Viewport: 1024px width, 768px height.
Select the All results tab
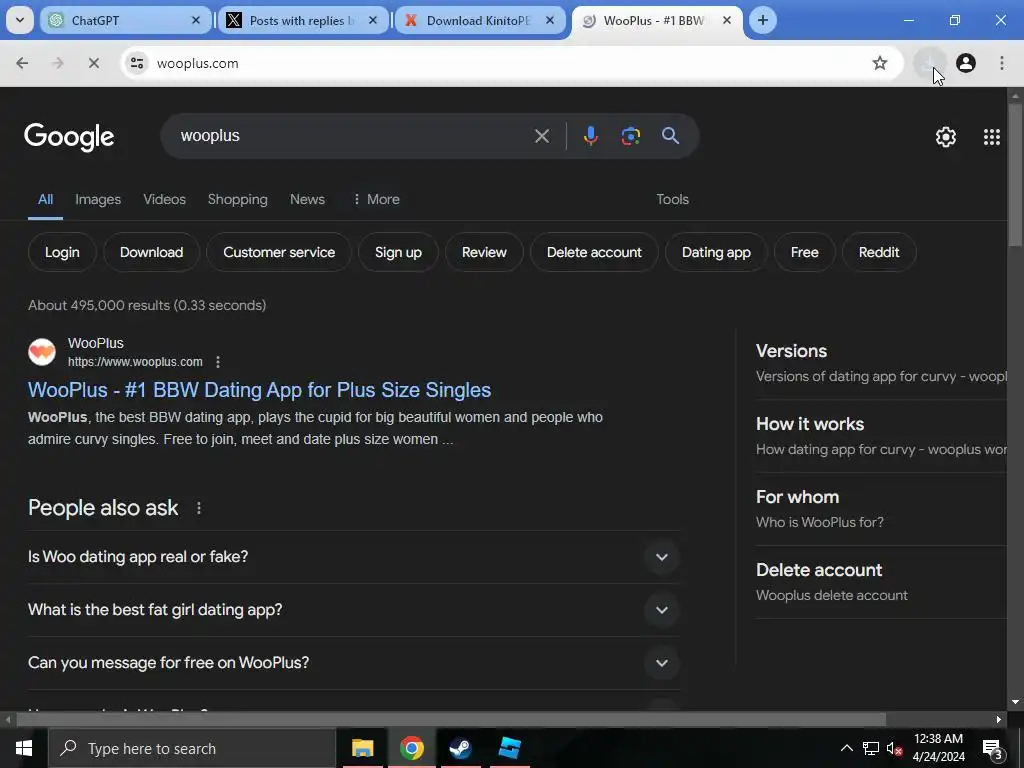tap(45, 200)
